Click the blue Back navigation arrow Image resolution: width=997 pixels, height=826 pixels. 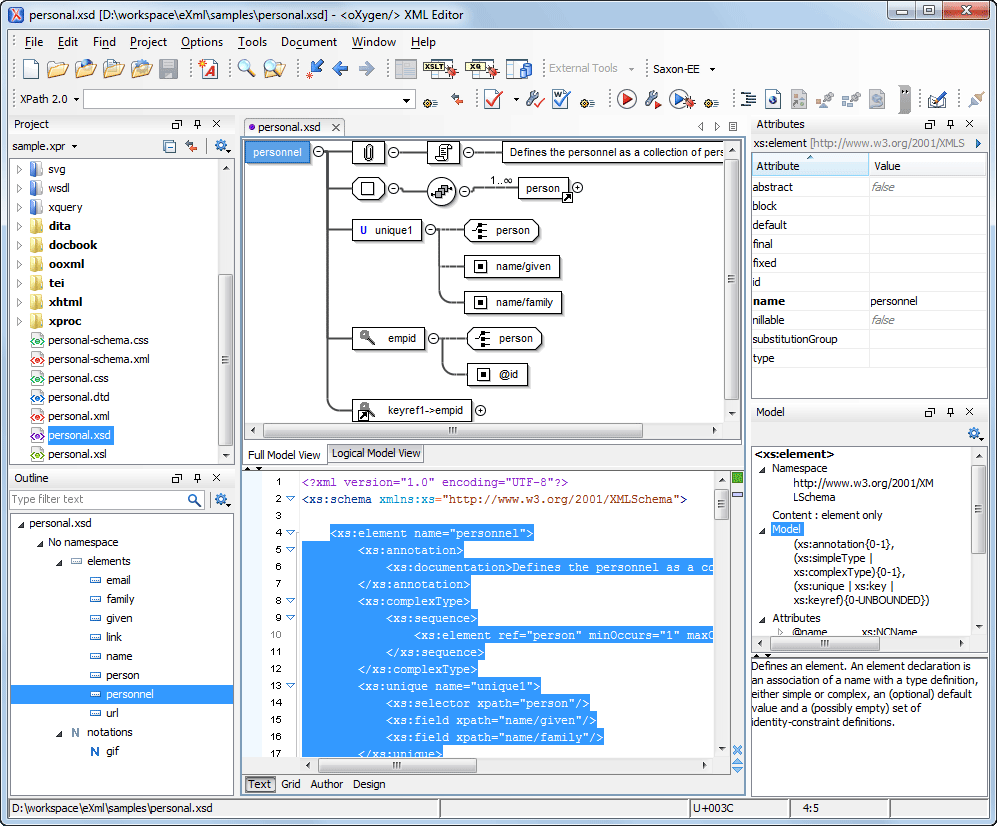341,69
